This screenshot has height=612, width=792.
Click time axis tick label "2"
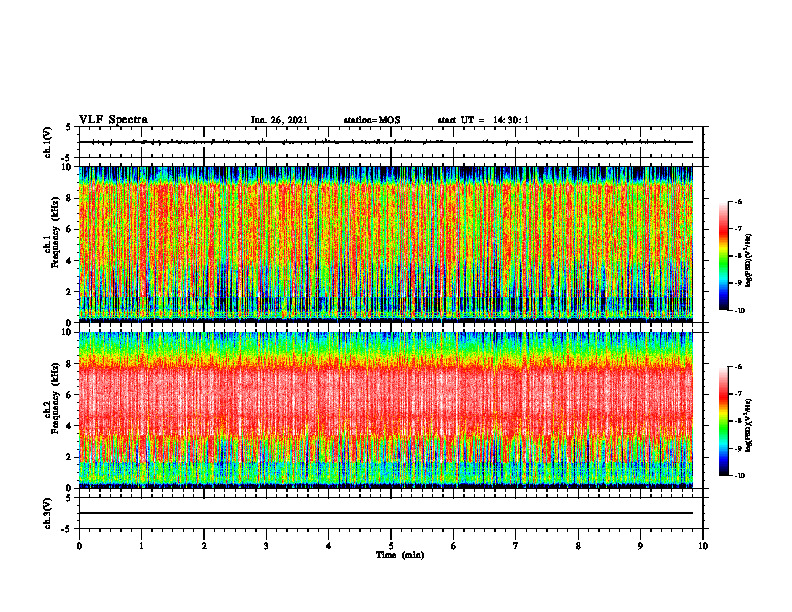(x=204, y=546)
